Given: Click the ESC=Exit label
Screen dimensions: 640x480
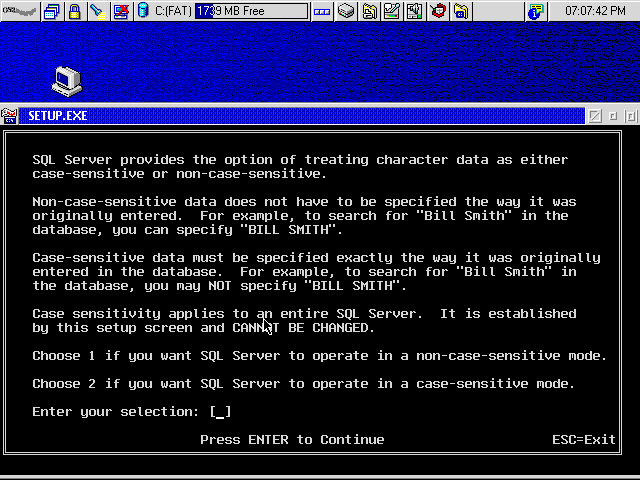Looking at the screenshot, I should coord(584,440).
